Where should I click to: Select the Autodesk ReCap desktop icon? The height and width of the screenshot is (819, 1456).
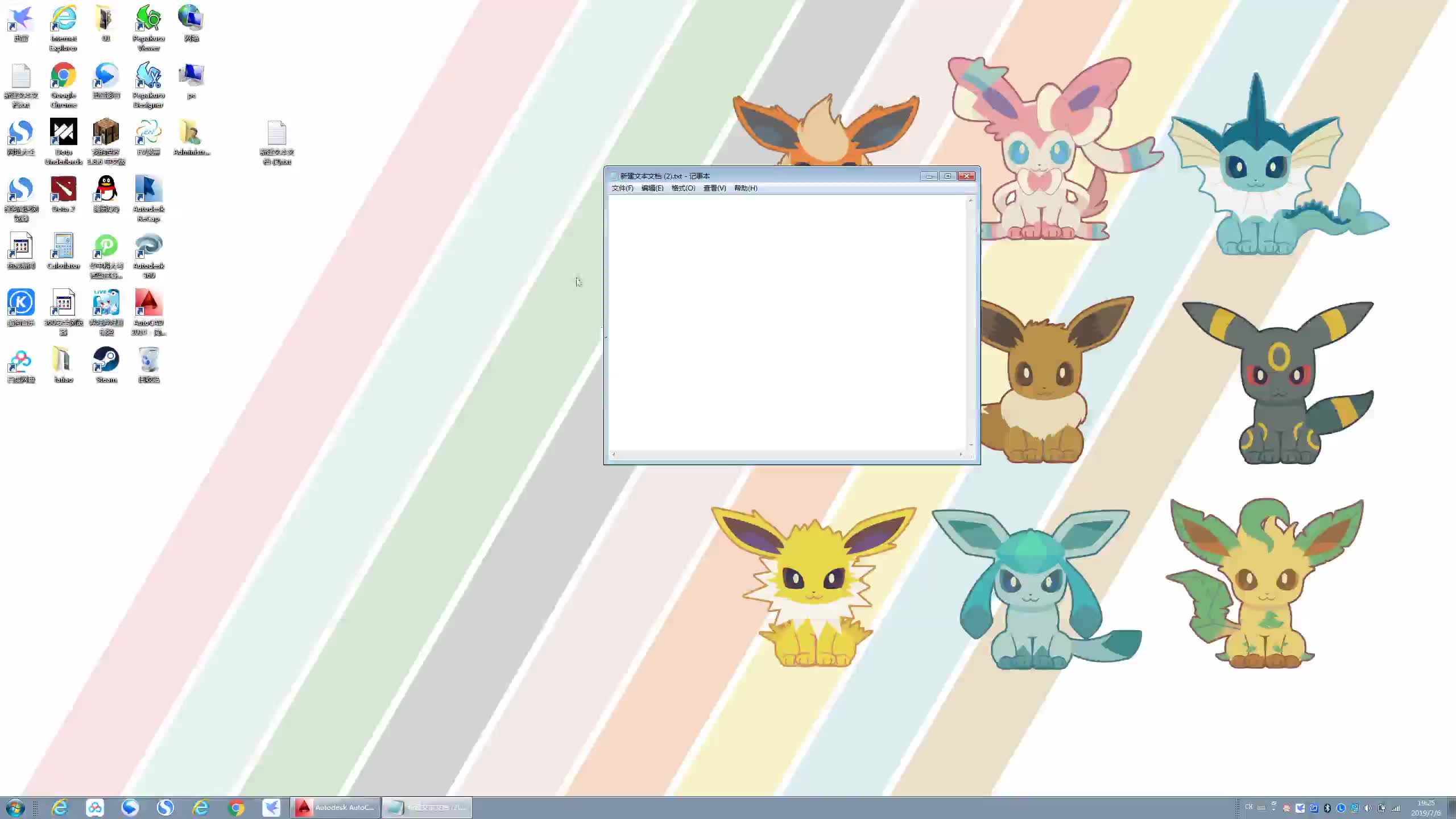[x=148, y=199]
